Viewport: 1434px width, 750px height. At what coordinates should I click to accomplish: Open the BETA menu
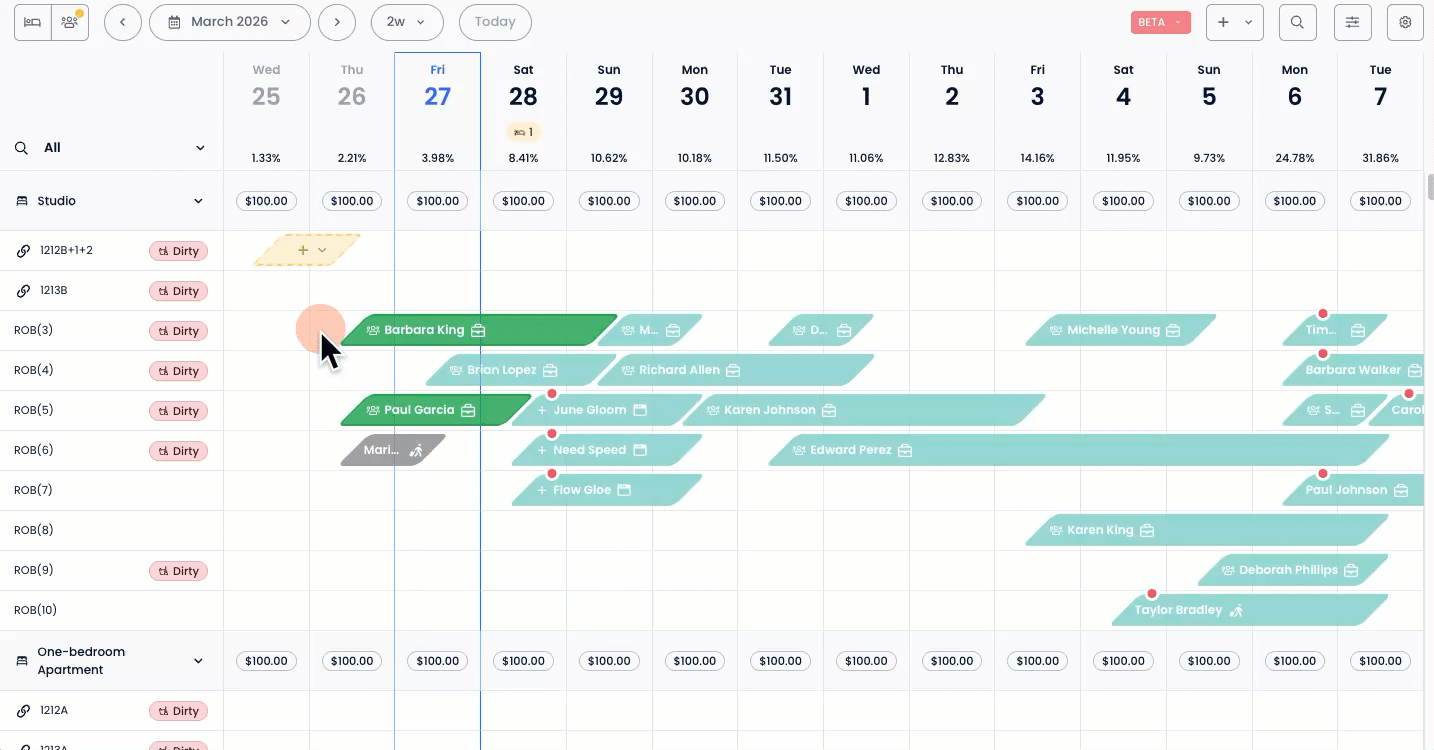pos(1160,20)
